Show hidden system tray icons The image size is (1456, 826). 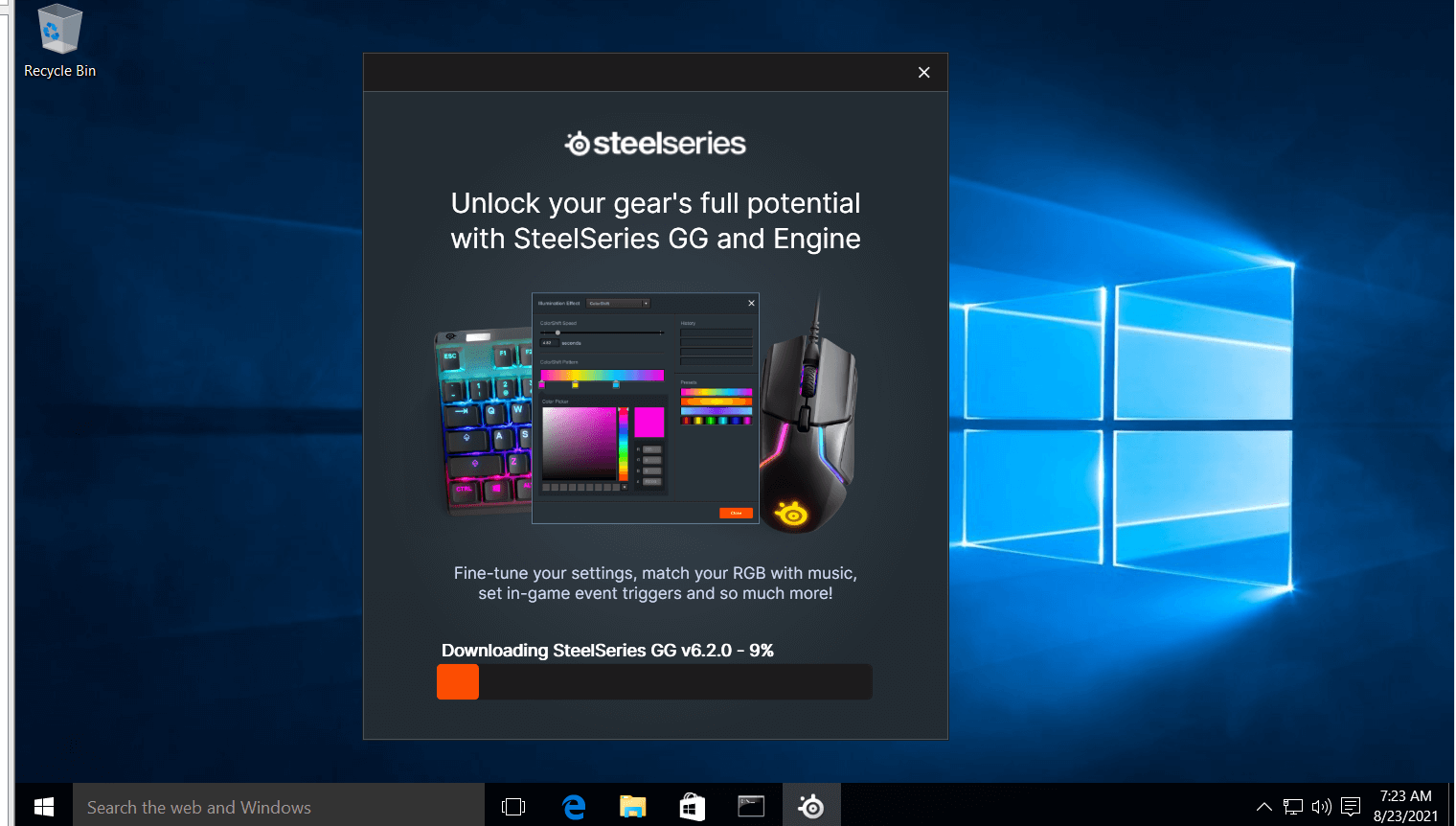tap(1264, 807)
